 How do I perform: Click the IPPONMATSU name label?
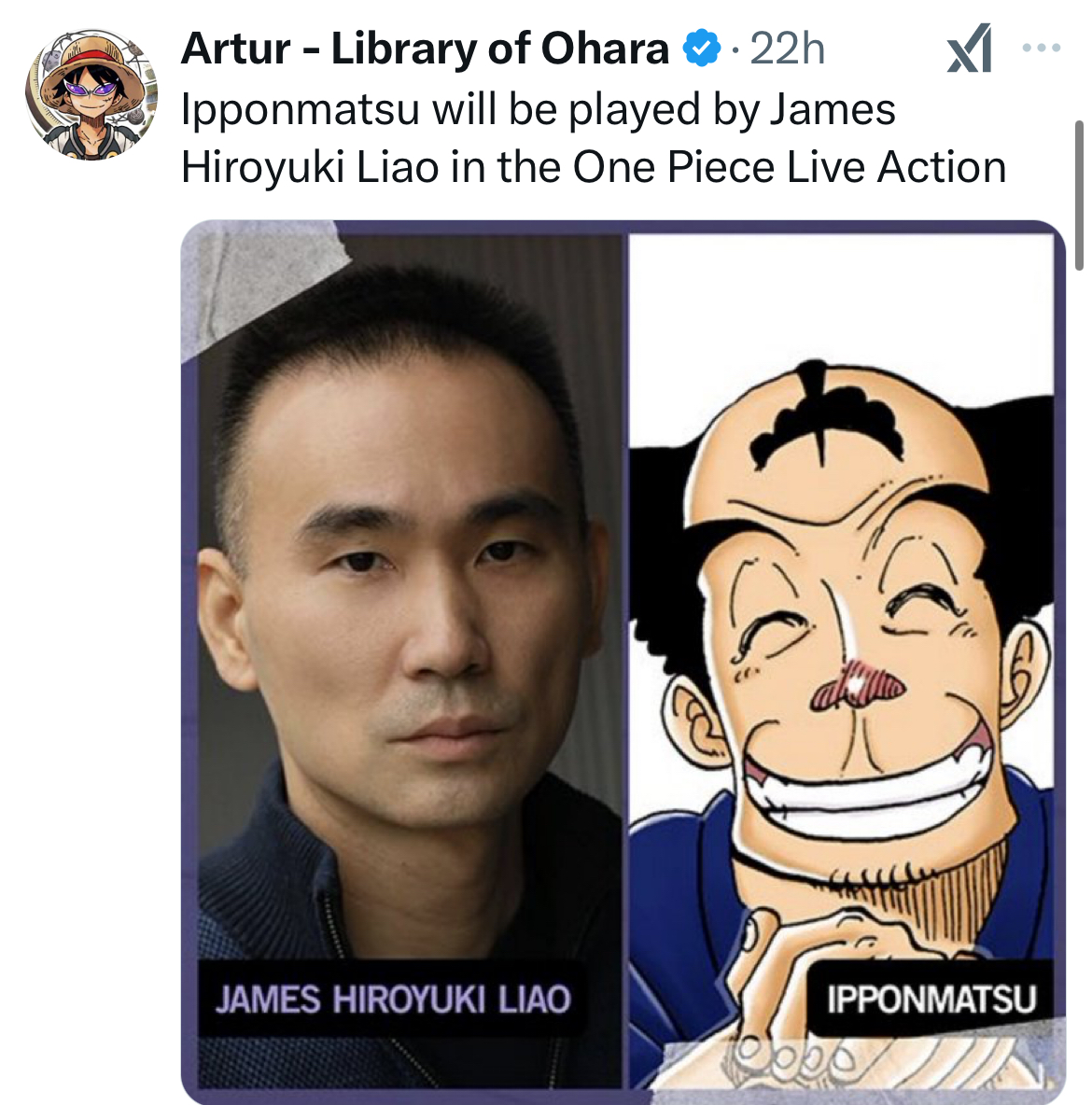point(932,999)
